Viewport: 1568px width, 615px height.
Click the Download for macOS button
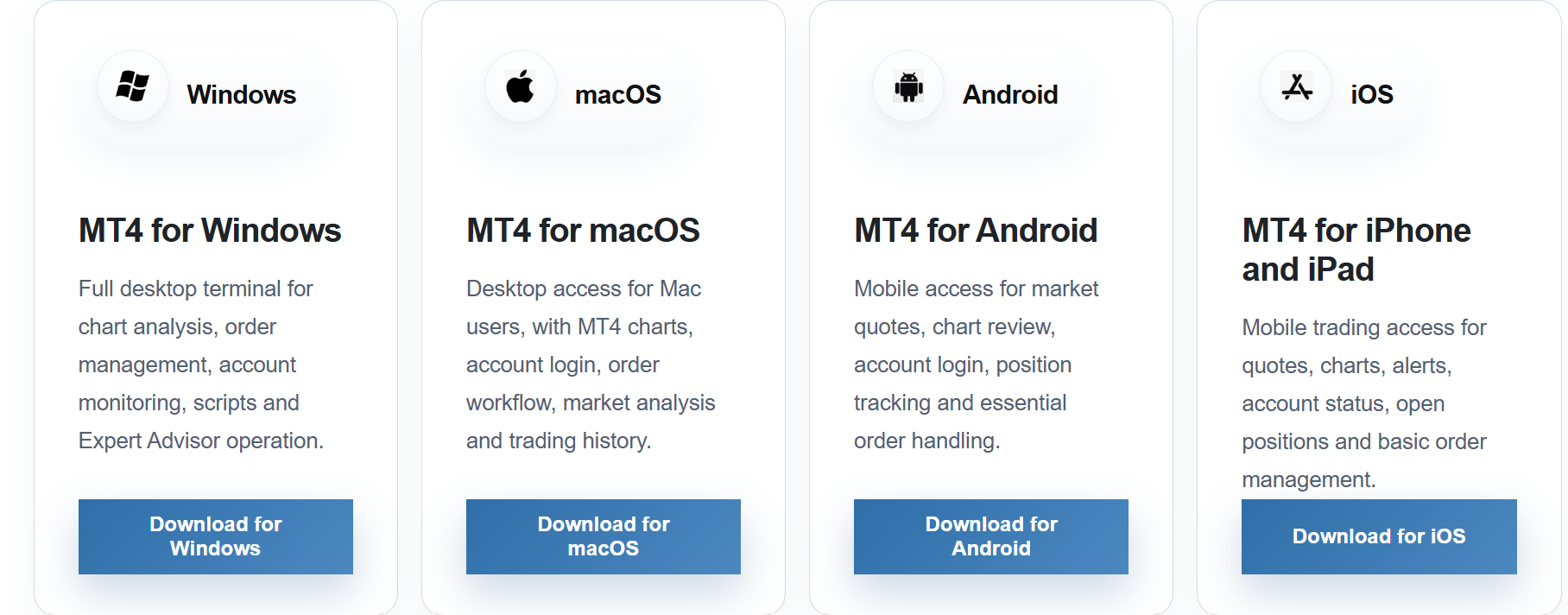[604, 536]
